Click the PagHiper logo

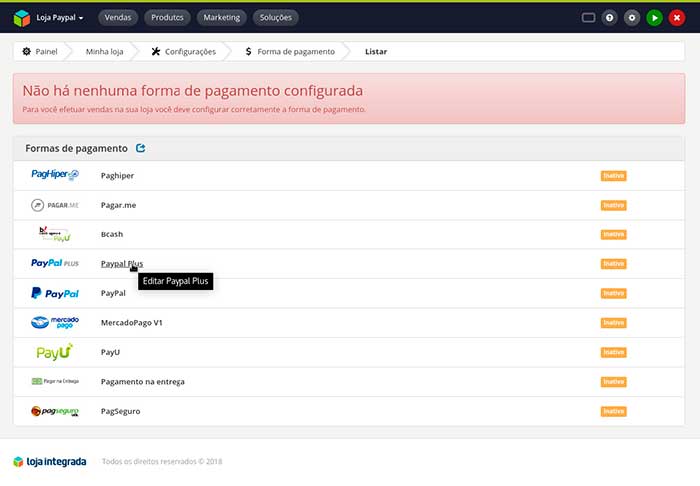(x=54, y=175)
